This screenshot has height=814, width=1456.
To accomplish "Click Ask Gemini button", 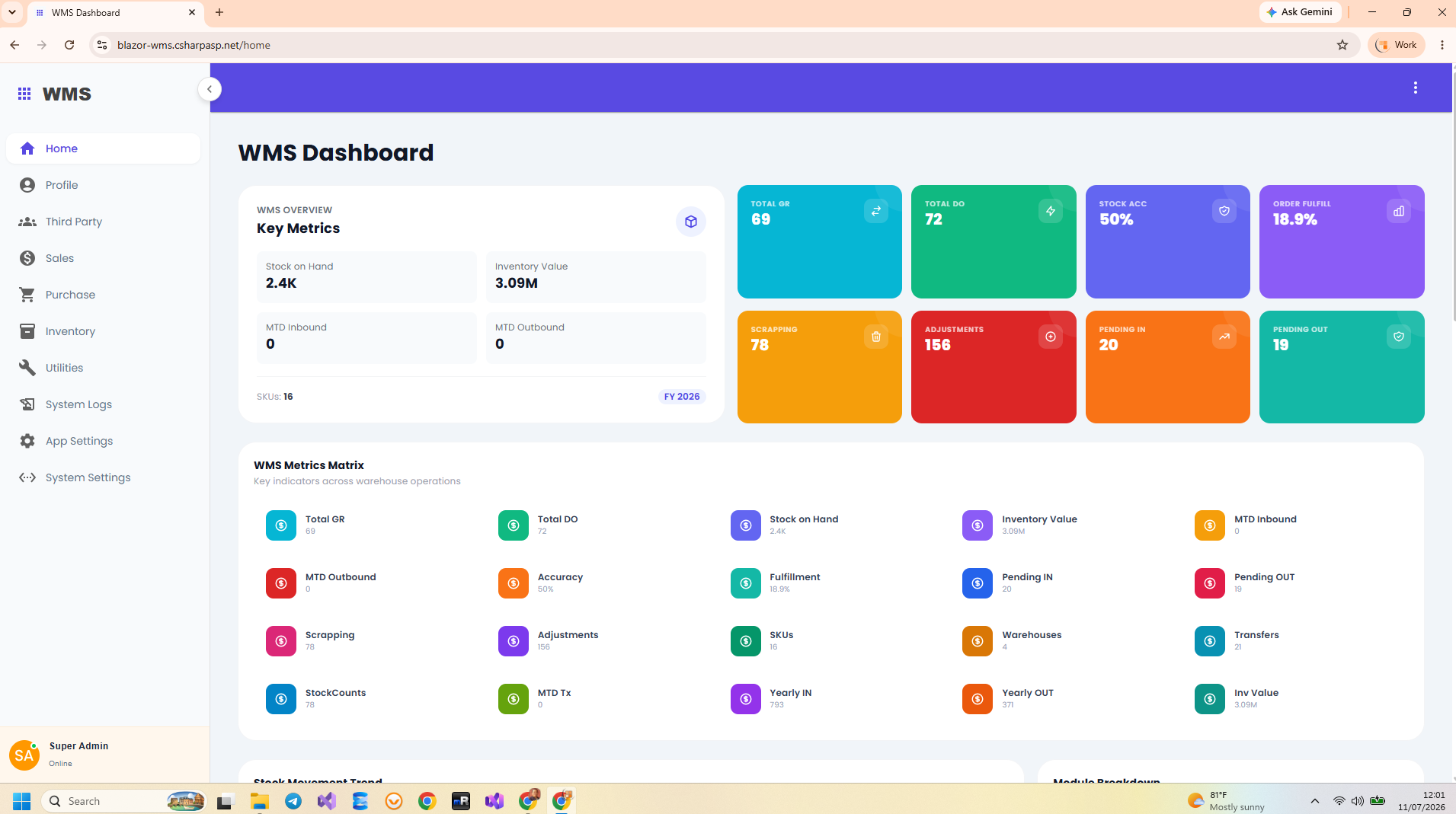I will tap(1300, 12).
